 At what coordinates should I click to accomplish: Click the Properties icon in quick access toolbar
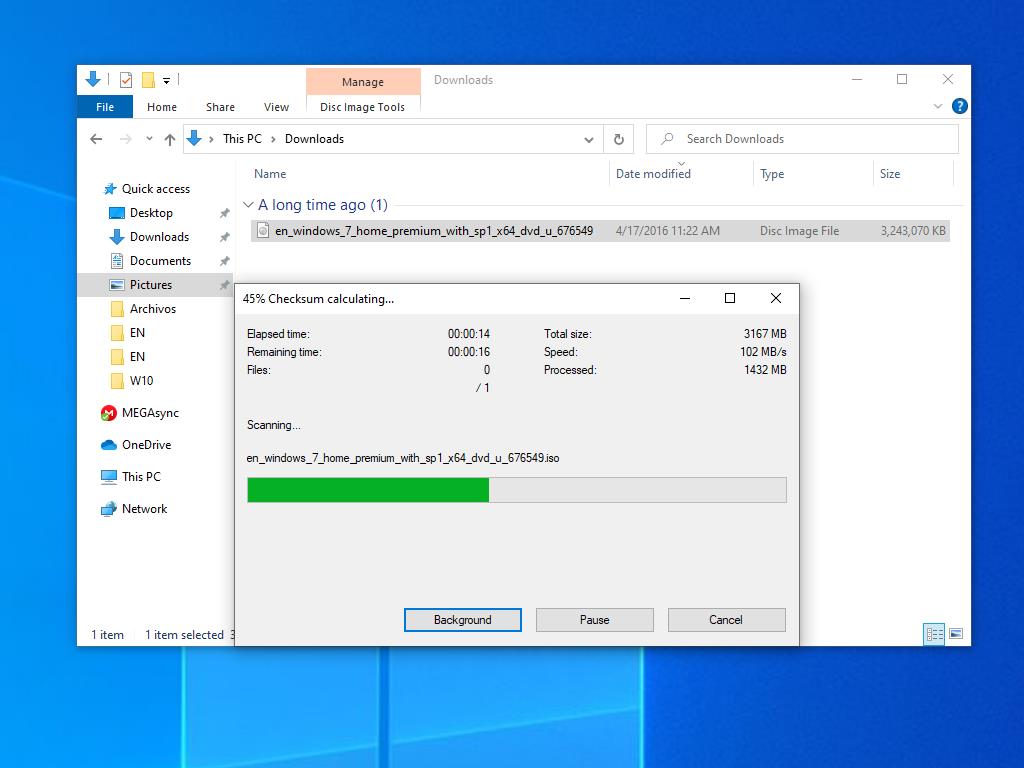(x=126, y=80)
